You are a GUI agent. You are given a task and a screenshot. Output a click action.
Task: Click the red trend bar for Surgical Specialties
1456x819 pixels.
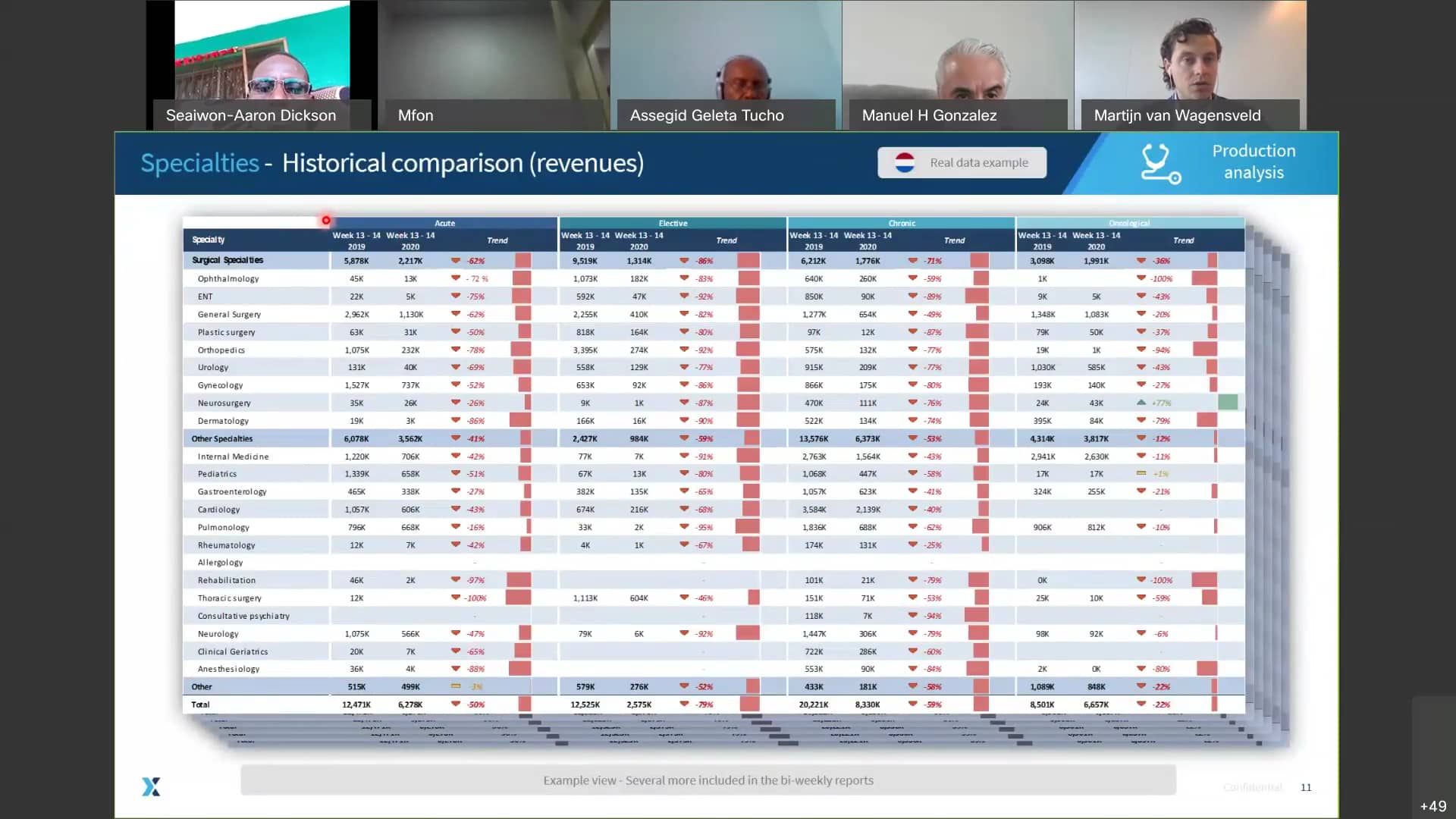coord(523,260)
